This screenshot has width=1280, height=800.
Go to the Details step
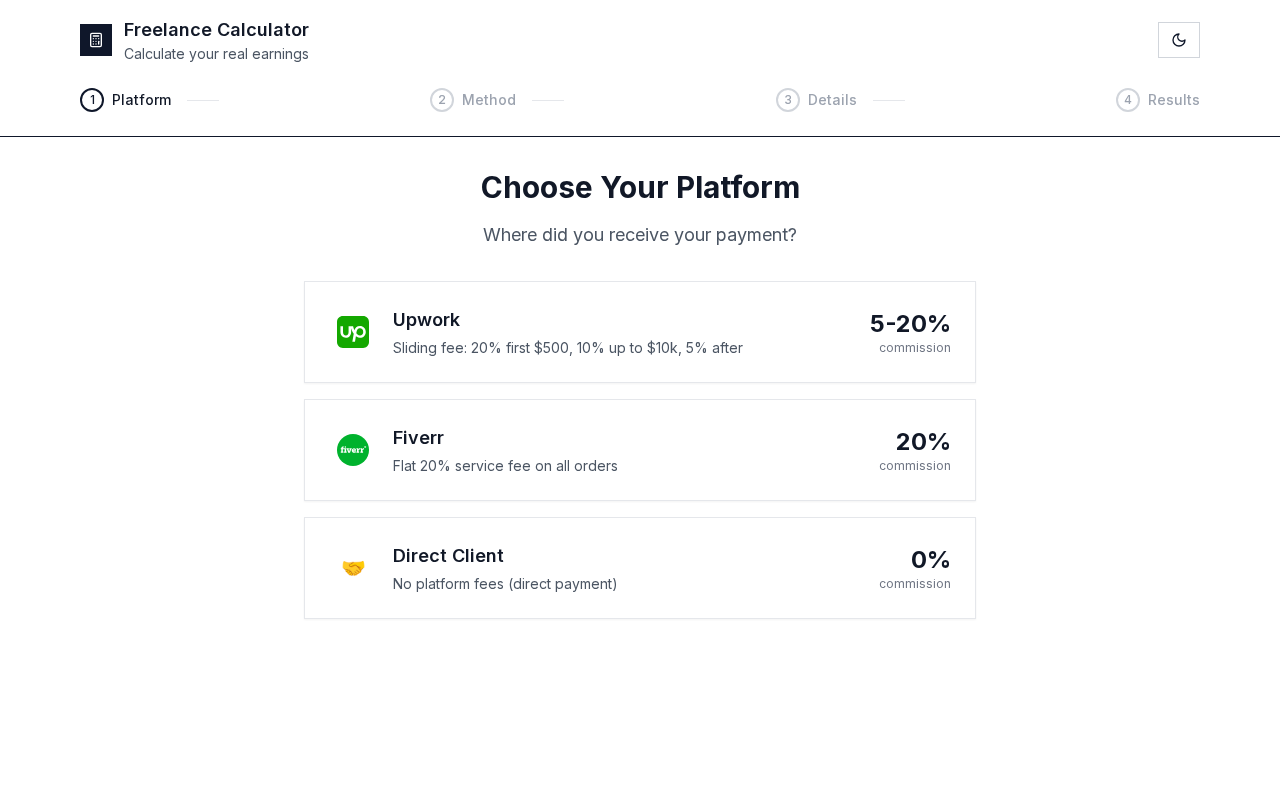point(832,100)
